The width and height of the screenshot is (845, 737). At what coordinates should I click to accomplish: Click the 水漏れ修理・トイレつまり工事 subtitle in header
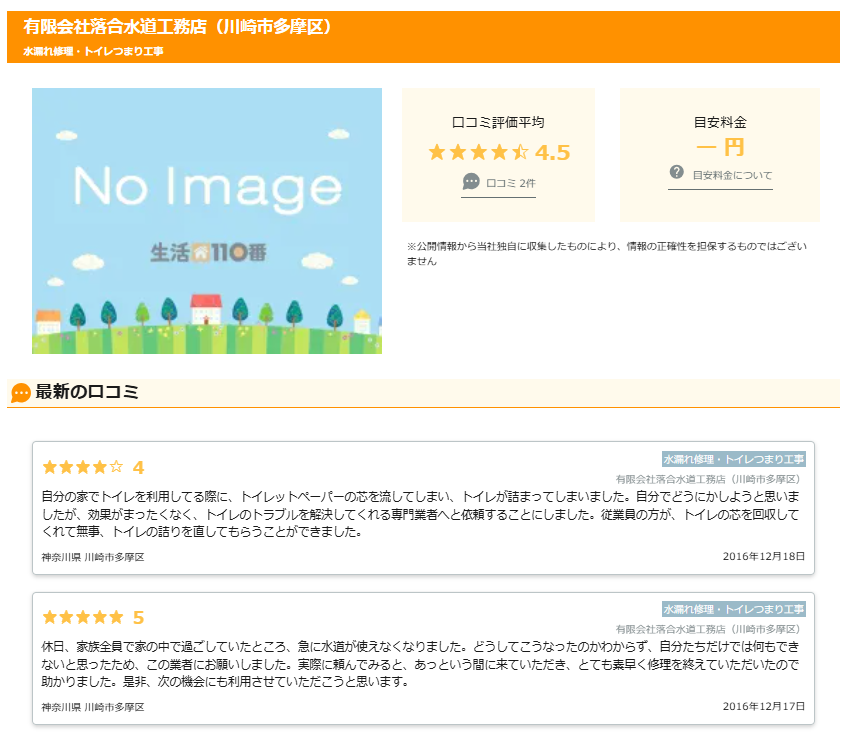point(93,51)
